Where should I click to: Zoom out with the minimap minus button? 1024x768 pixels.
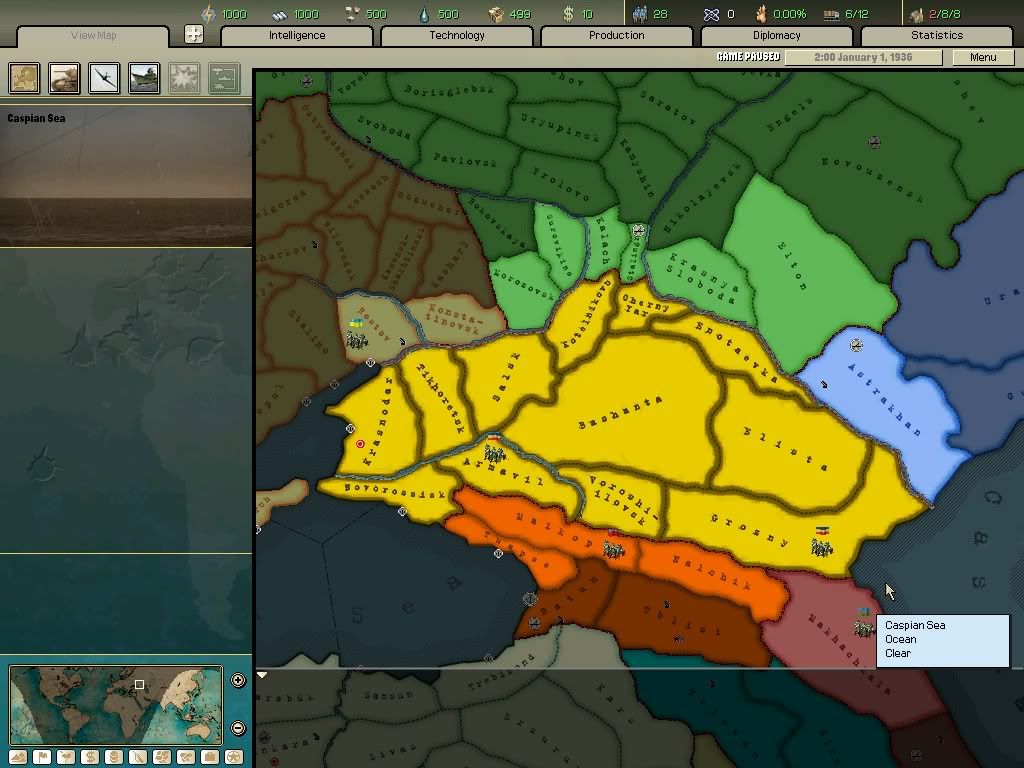click(x=238, y=728)
